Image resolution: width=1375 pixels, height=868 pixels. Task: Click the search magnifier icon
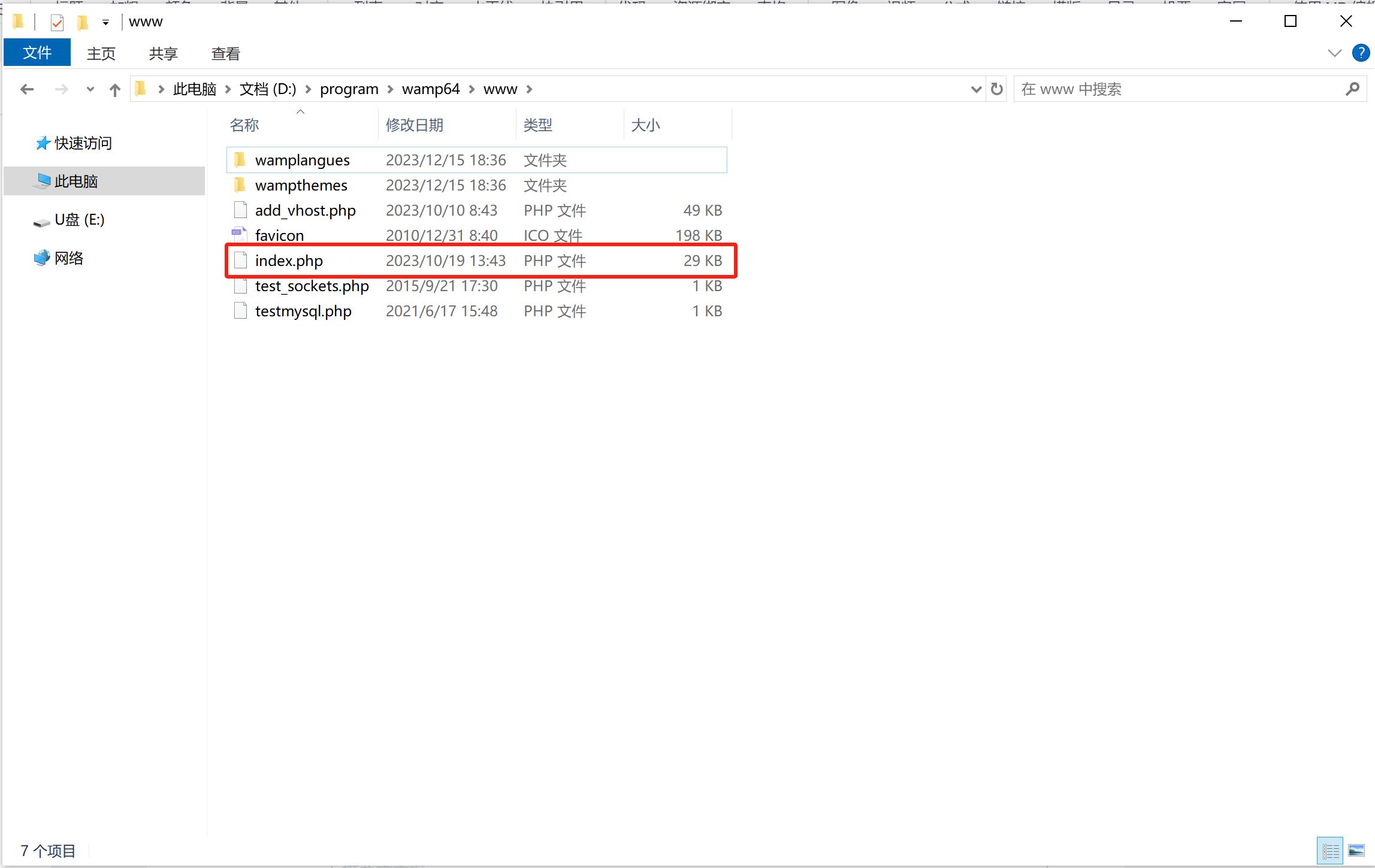[x=1352, y=89]
